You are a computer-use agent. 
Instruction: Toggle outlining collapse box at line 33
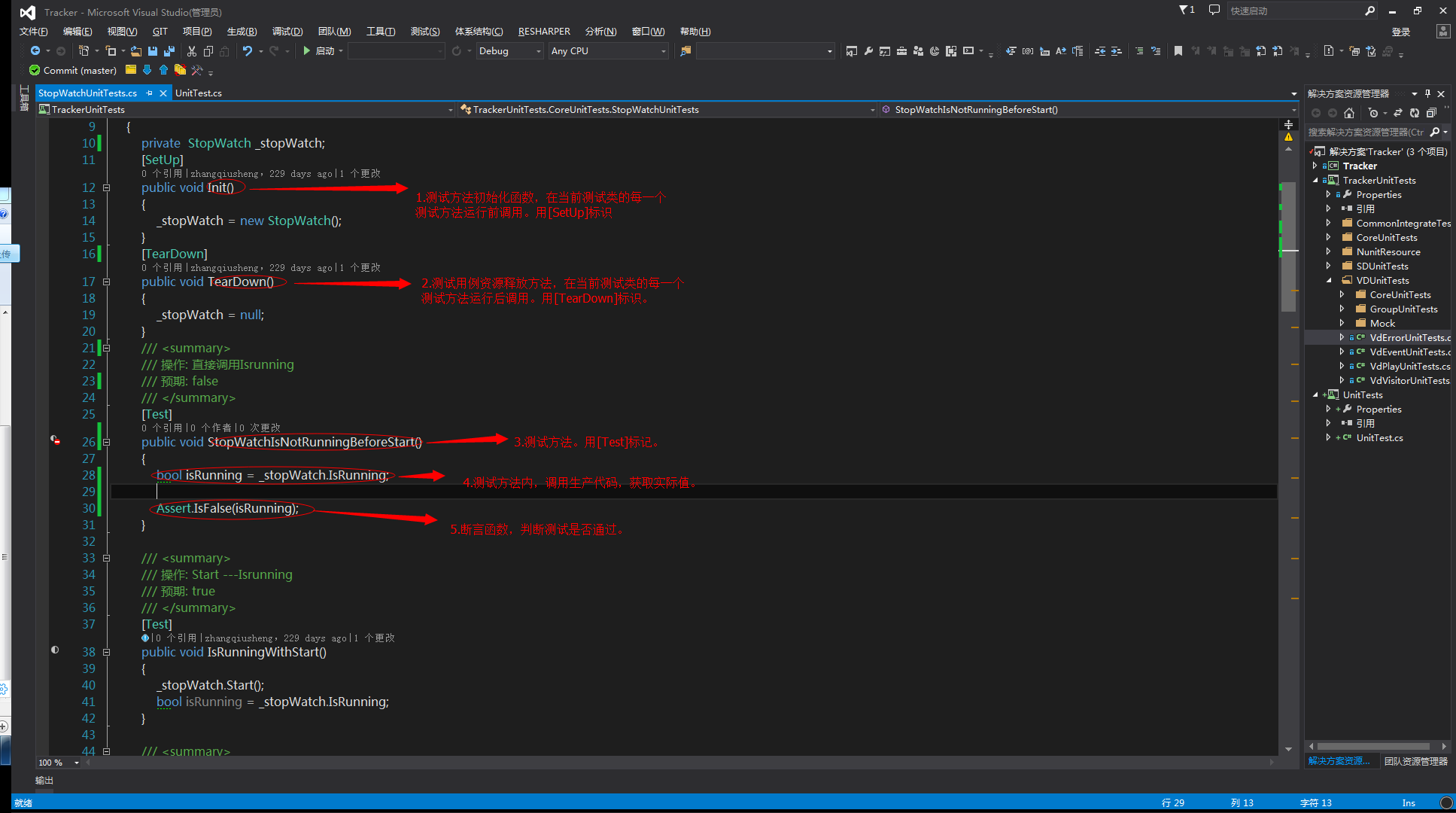tap(106, 558)
